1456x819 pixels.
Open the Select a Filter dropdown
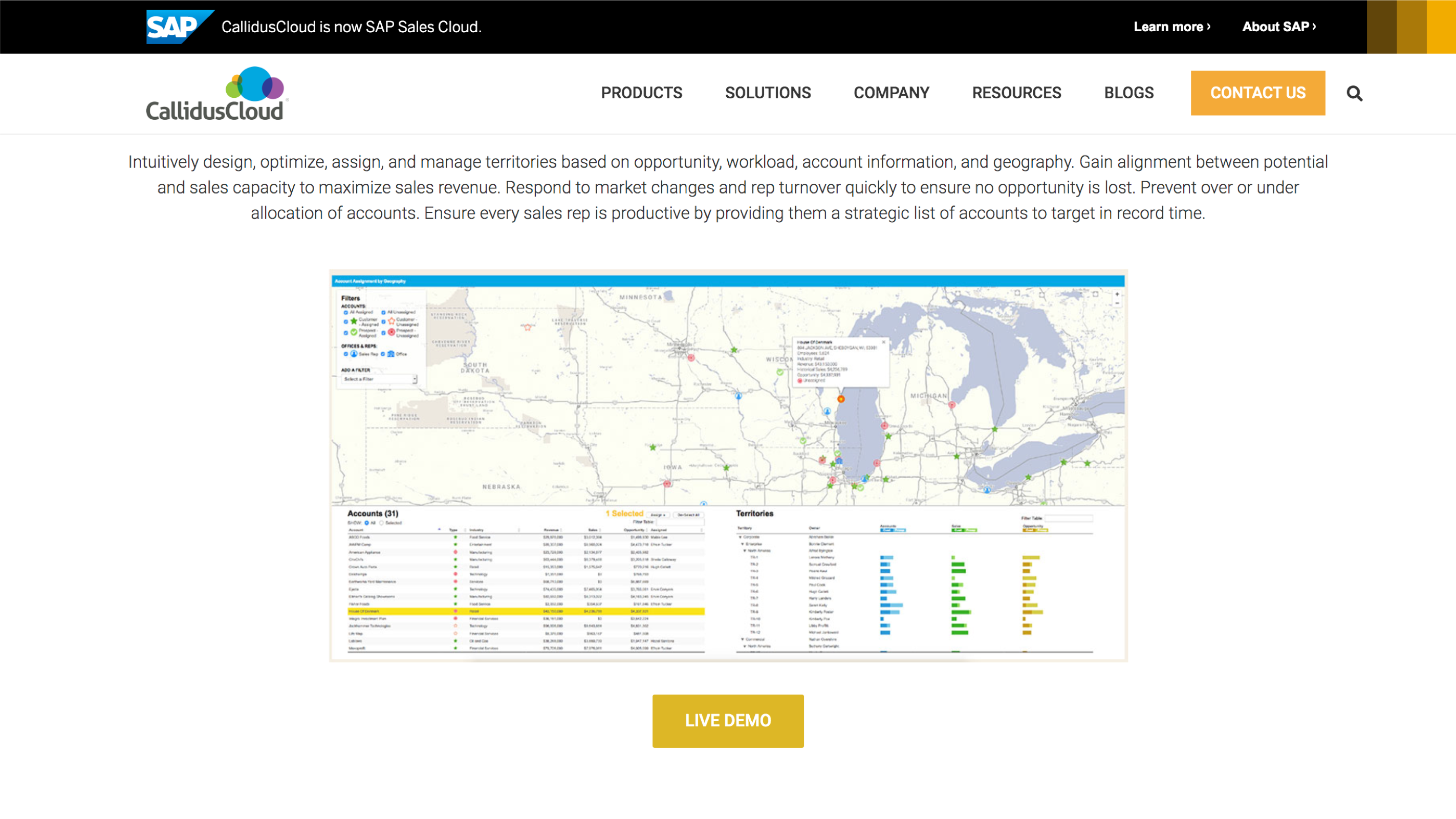(380, 379)
